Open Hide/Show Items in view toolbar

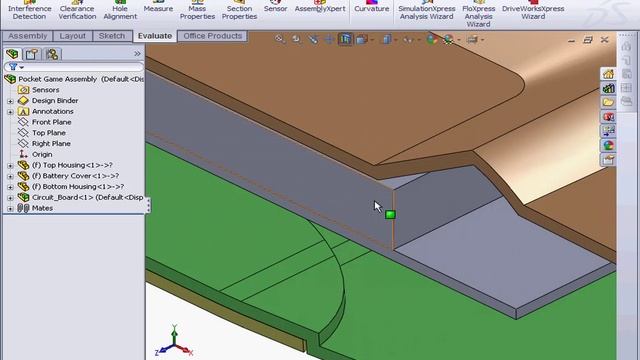click(408, 40)
